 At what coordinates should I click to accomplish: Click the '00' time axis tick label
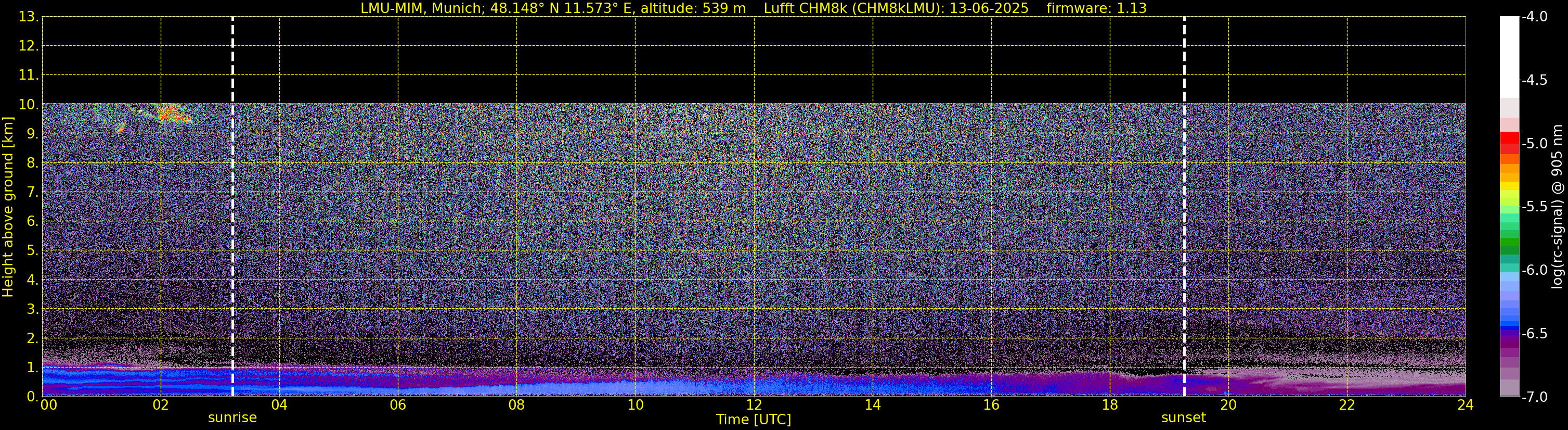pos(49,405)
